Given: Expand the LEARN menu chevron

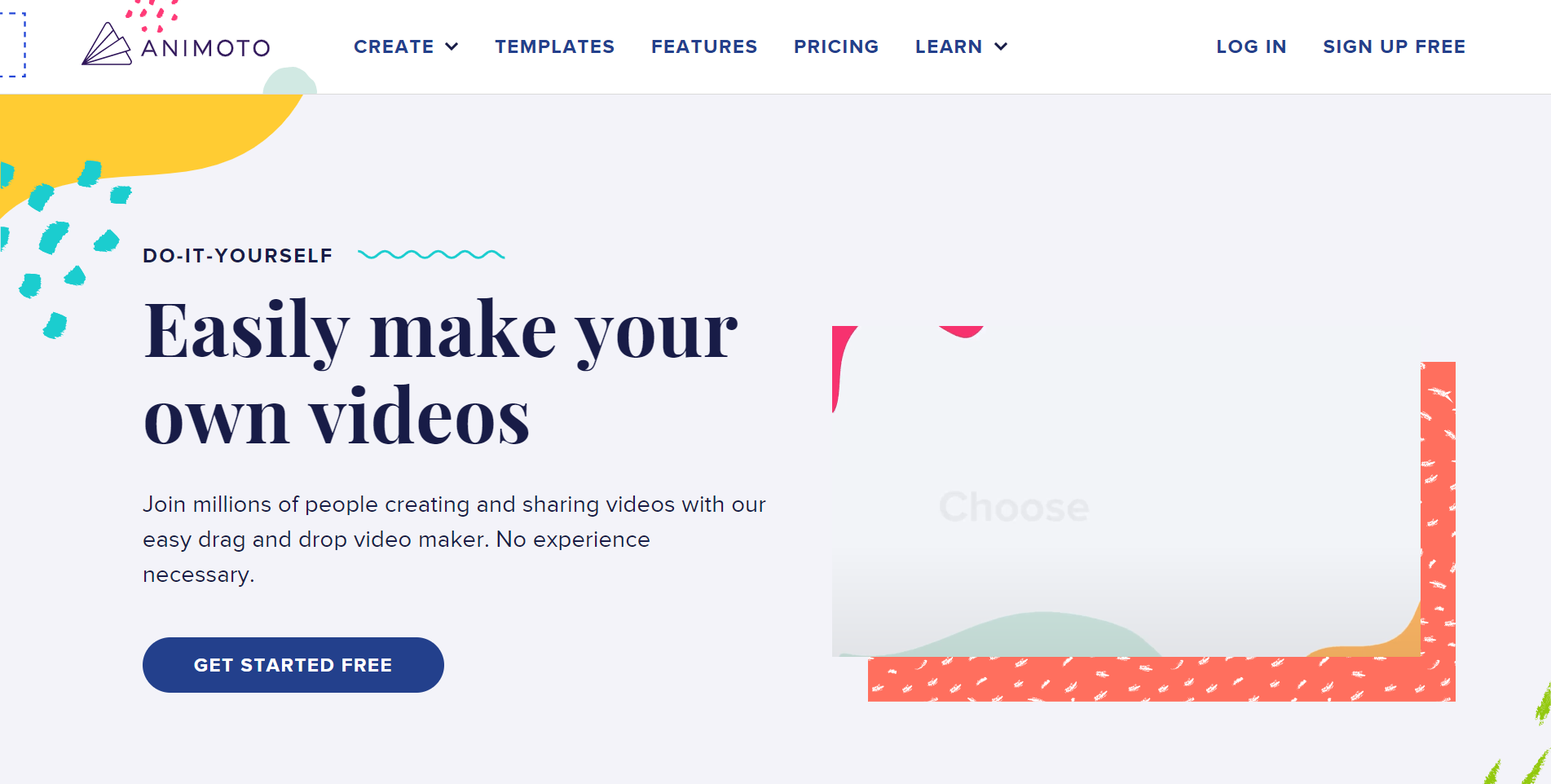Looking at the screenshot, I should [x=1001, y=46].
